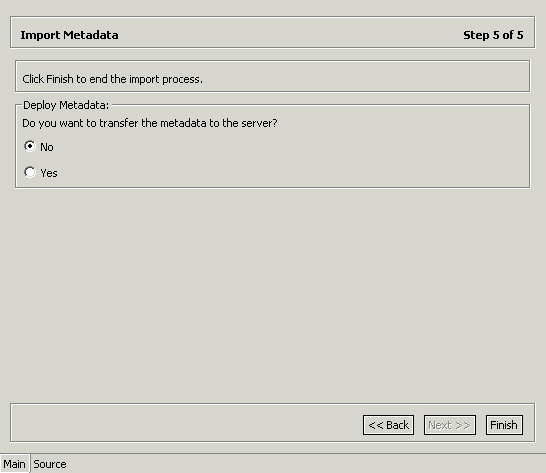Click the 'Click Finish to end' instruction text
The image size is (546, 473).
click(x=112, y=79)
